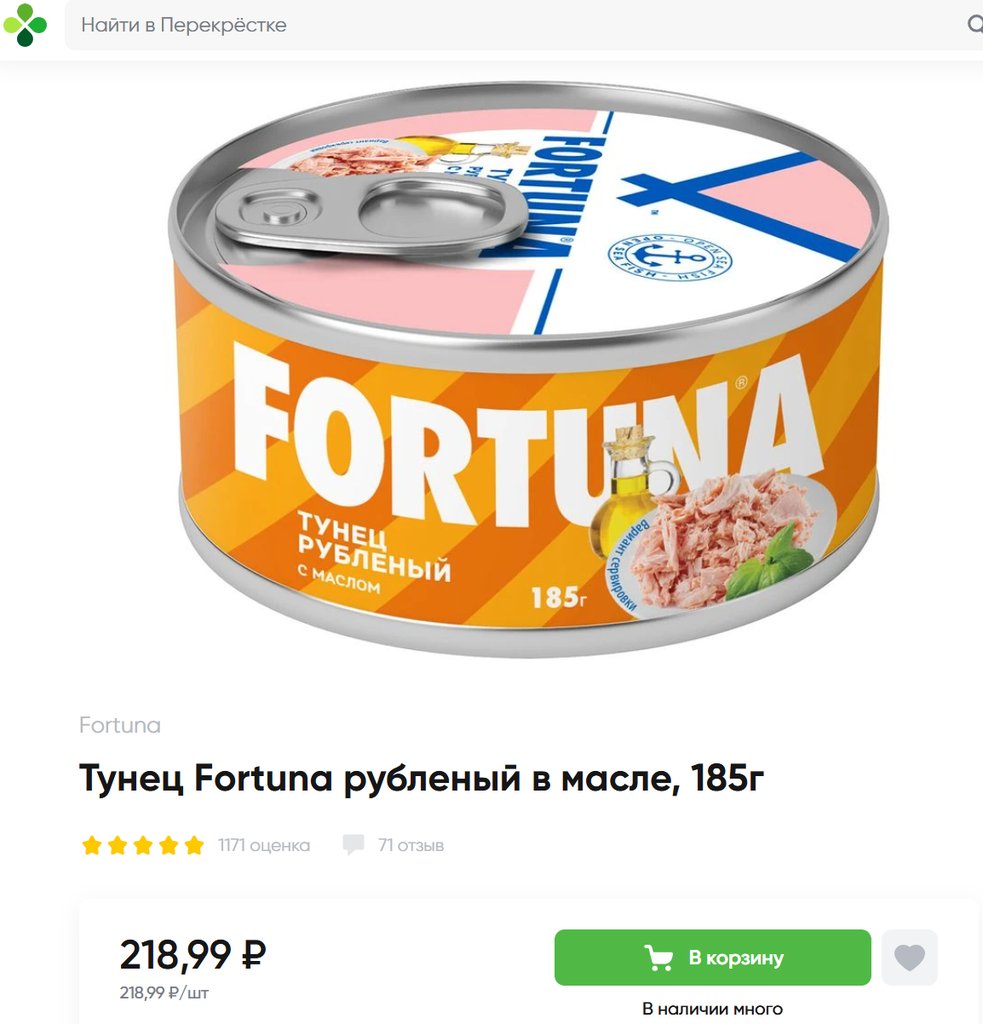Add product with 'В корзину' button
Screen dimensions: 983x1024
click(713, 957)
